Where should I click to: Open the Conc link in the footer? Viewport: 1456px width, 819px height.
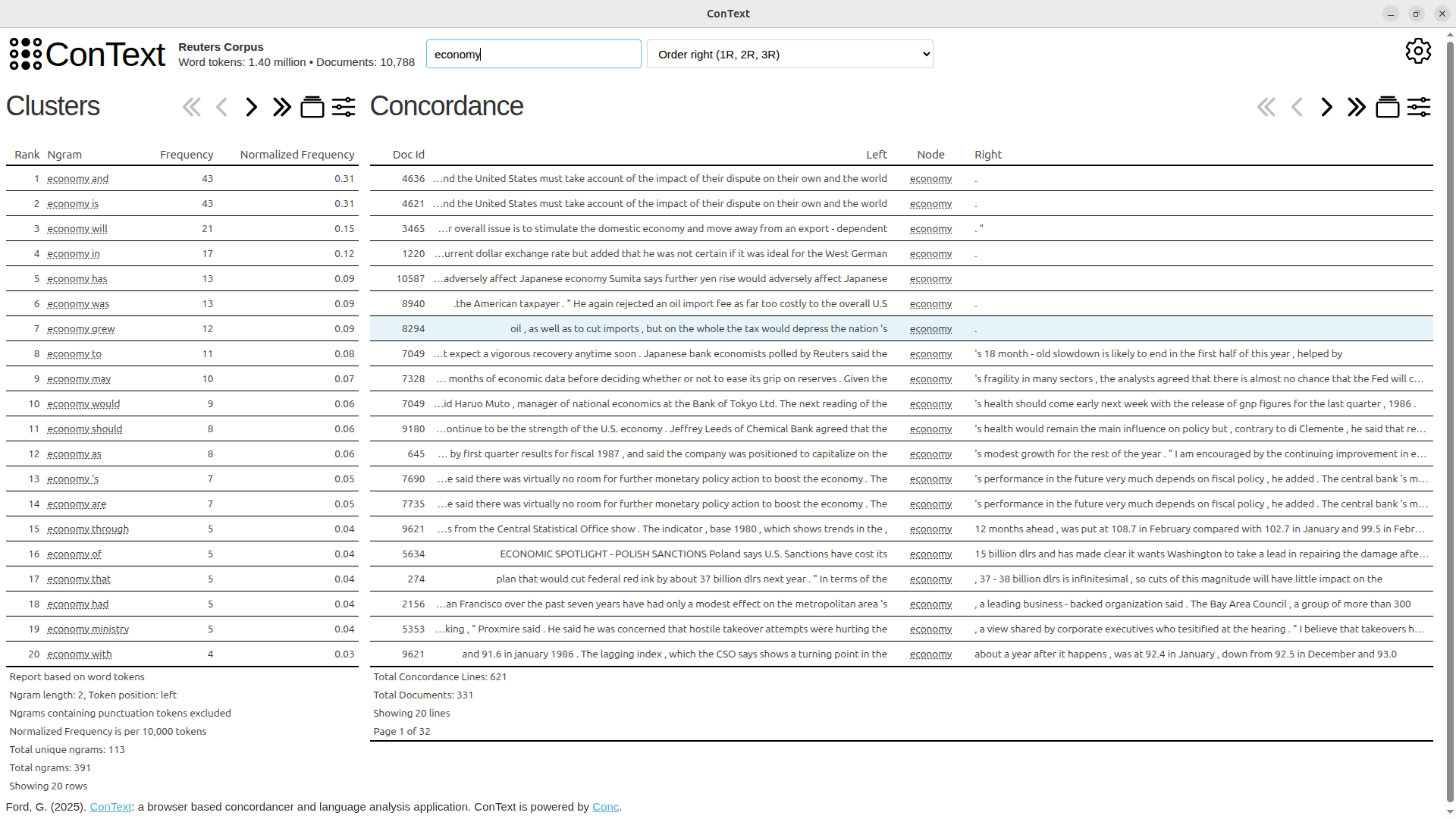[x=605, y=807]
